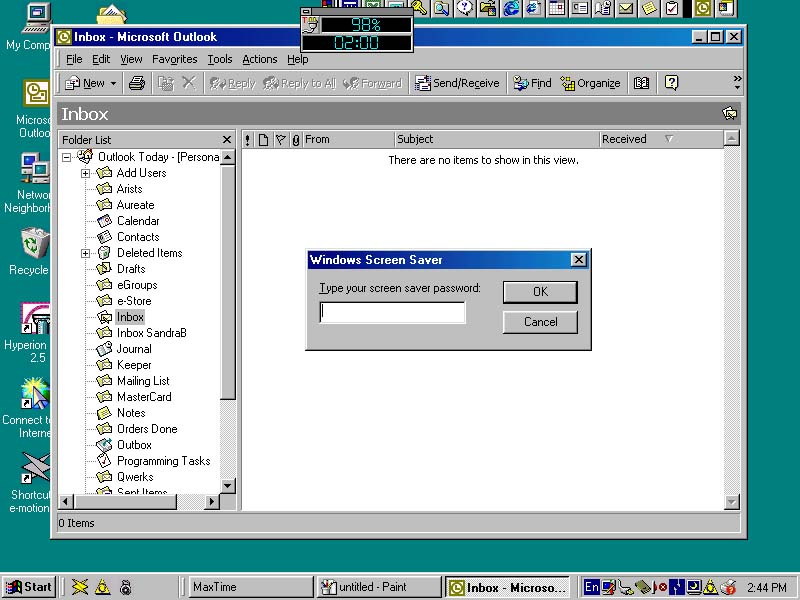Open the File menu

(x=74, y=59)
